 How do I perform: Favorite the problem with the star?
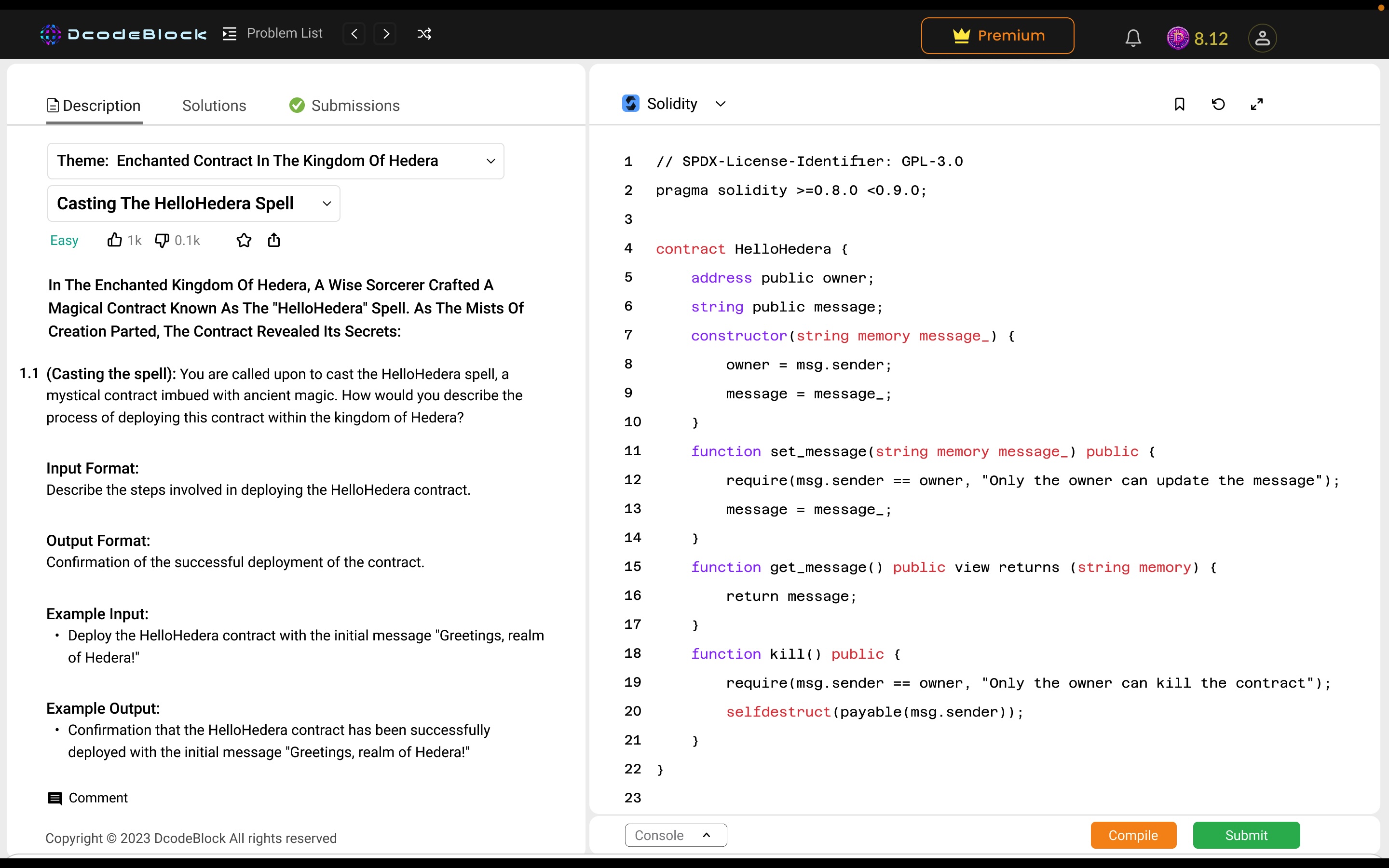244,240
